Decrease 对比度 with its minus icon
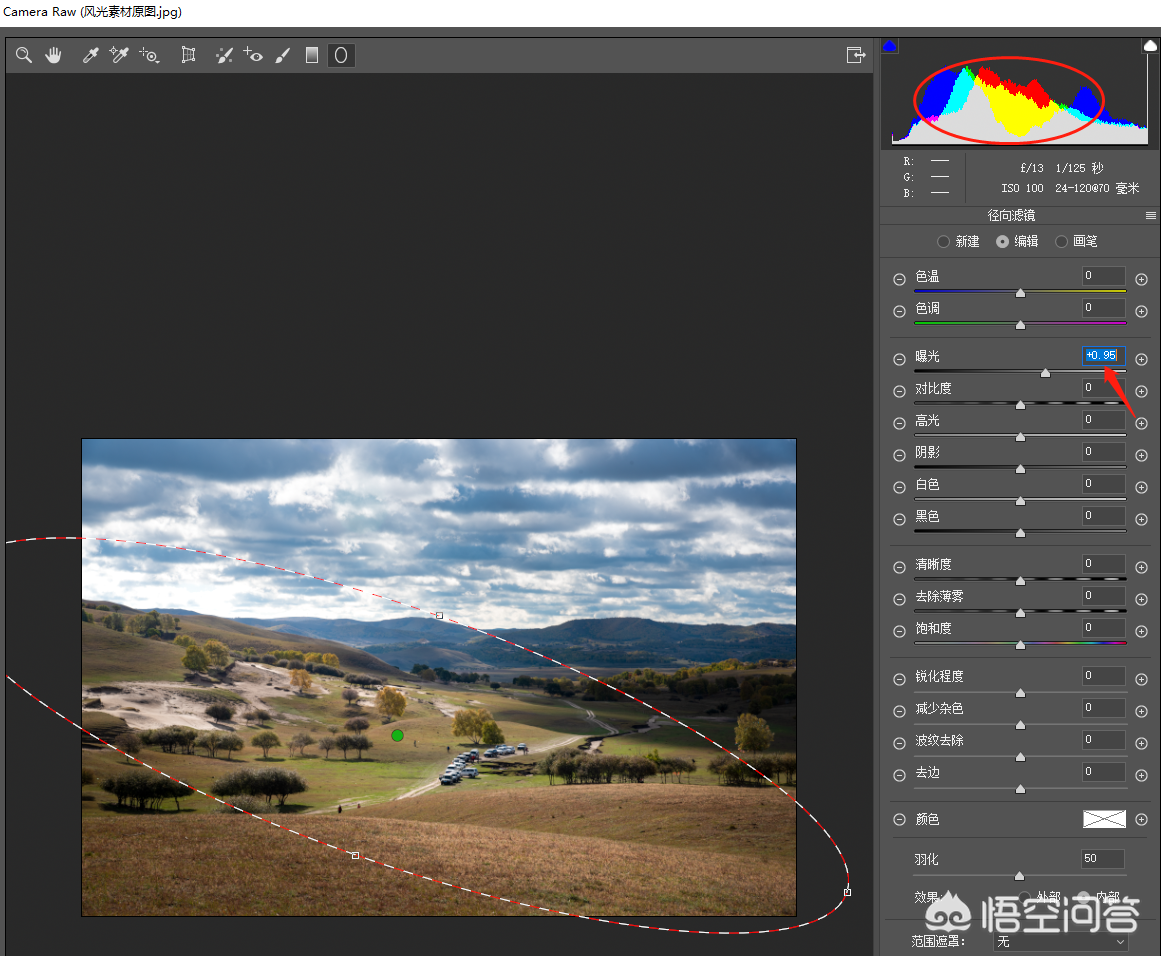Image resolution: width=1161 pixels, height=956 pixels. pyautogui.click(x=900, y=391)
